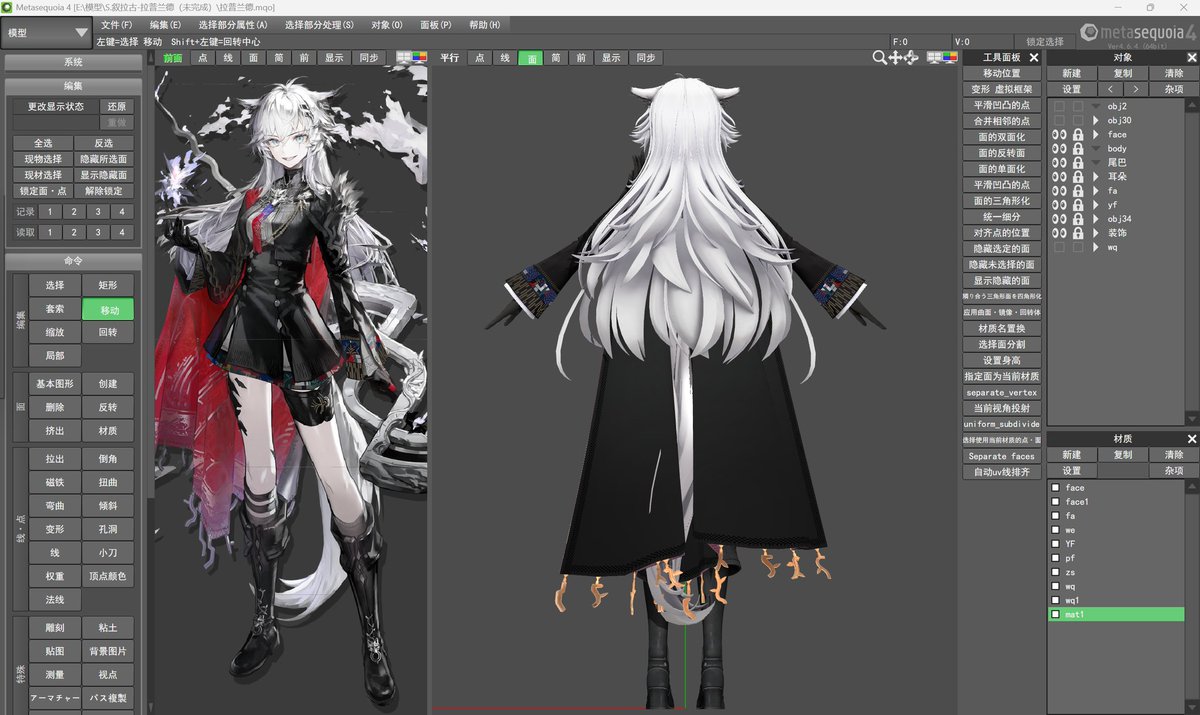The height and width of the screenshot is (715, 1200).
Task: Click color swatch of face material
Action: (x=1055, y=488)
